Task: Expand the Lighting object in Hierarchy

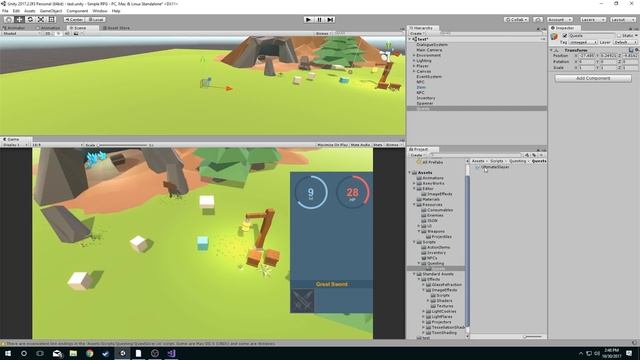Action: (414, 60)
